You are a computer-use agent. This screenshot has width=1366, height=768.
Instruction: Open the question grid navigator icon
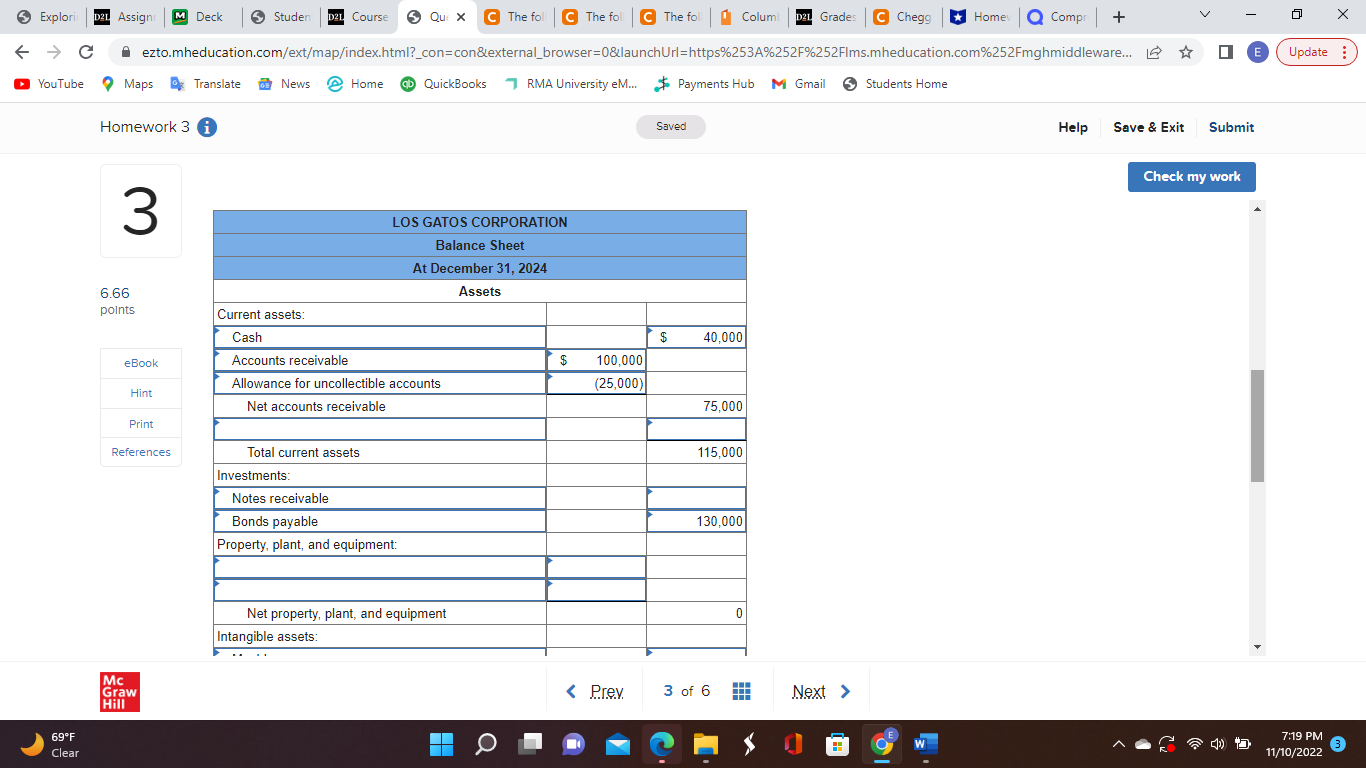click(x=741, y=692)
